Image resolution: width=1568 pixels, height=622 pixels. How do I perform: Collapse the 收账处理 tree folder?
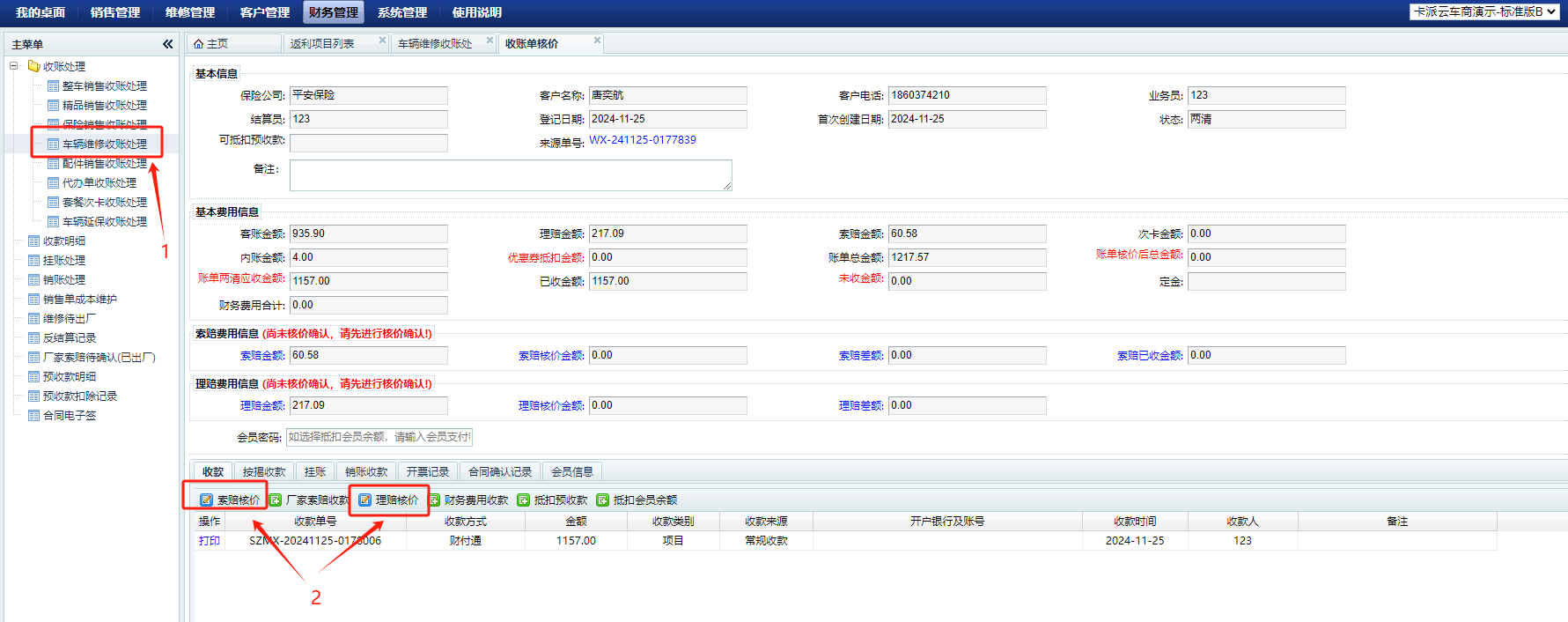(x=14, y=66)
